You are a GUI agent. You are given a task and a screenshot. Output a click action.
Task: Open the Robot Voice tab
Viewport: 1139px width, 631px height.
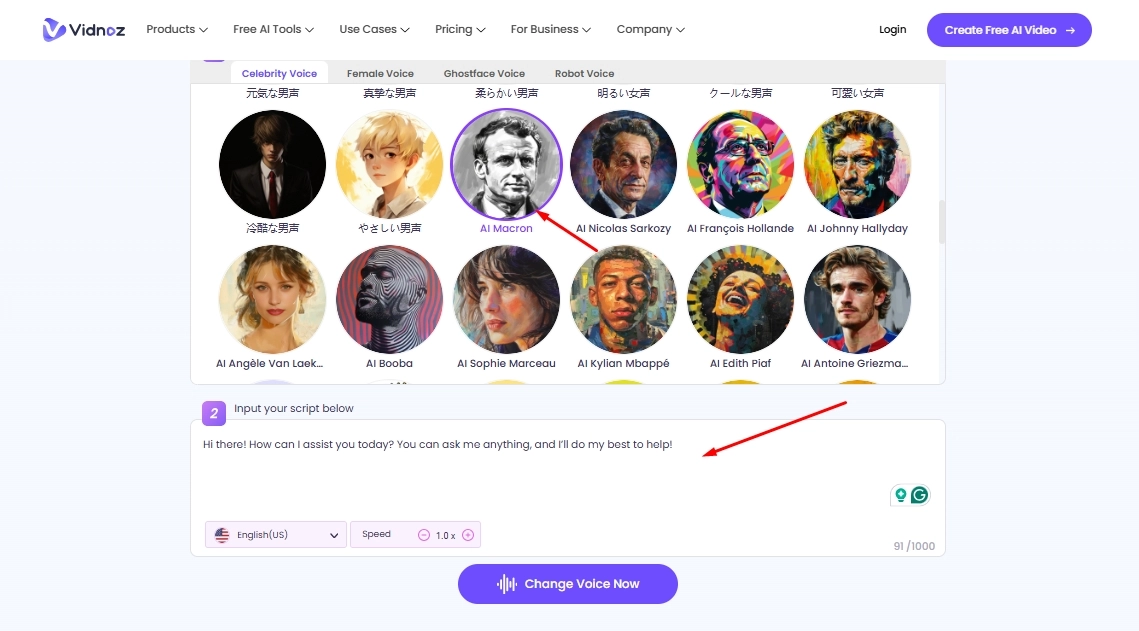584,72
